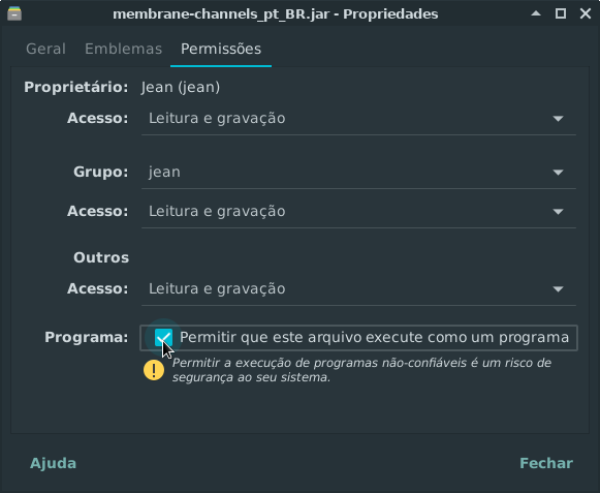
Task: Switch to the Geral tab
Action: tap(46, 49)
